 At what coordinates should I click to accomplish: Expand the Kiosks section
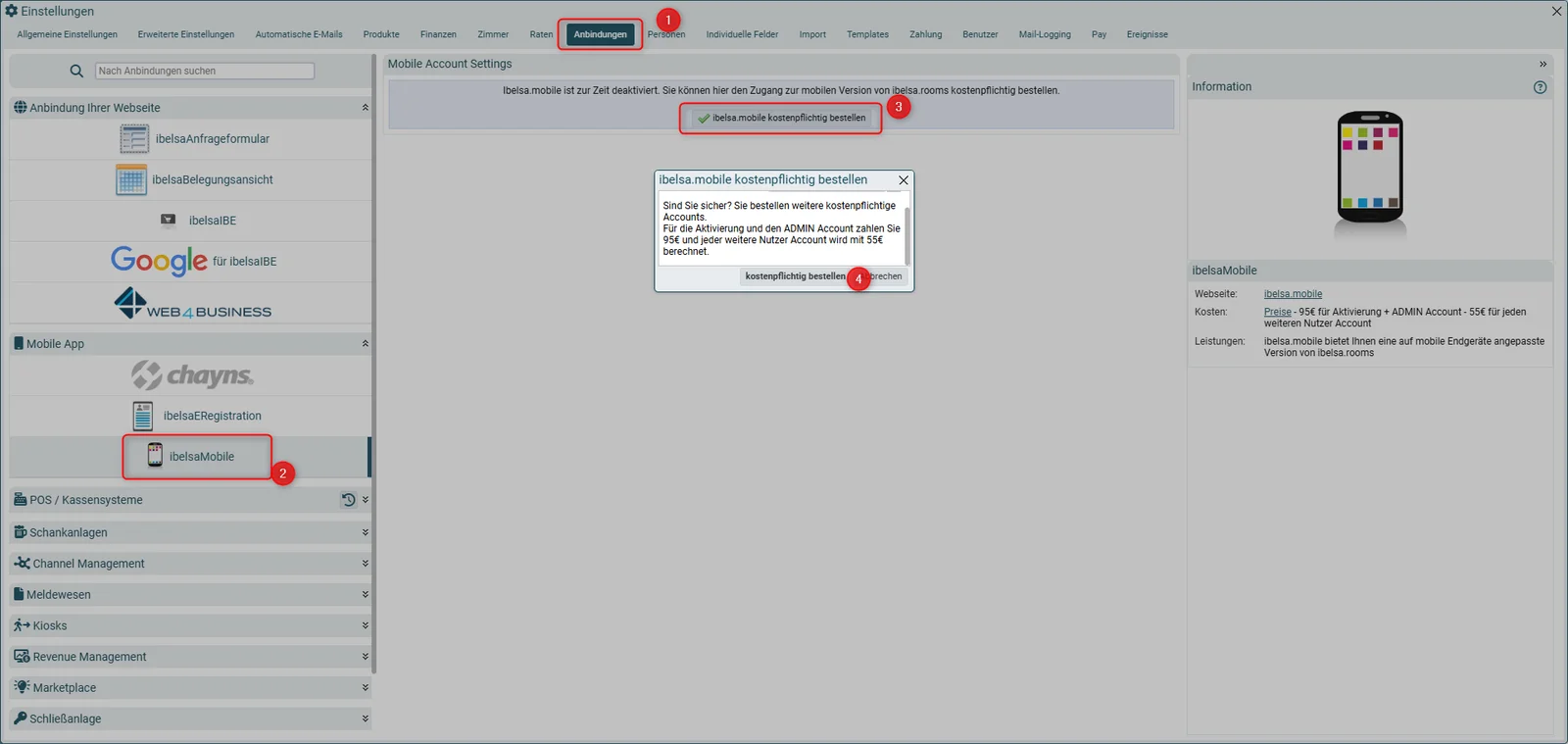[366, 625]
